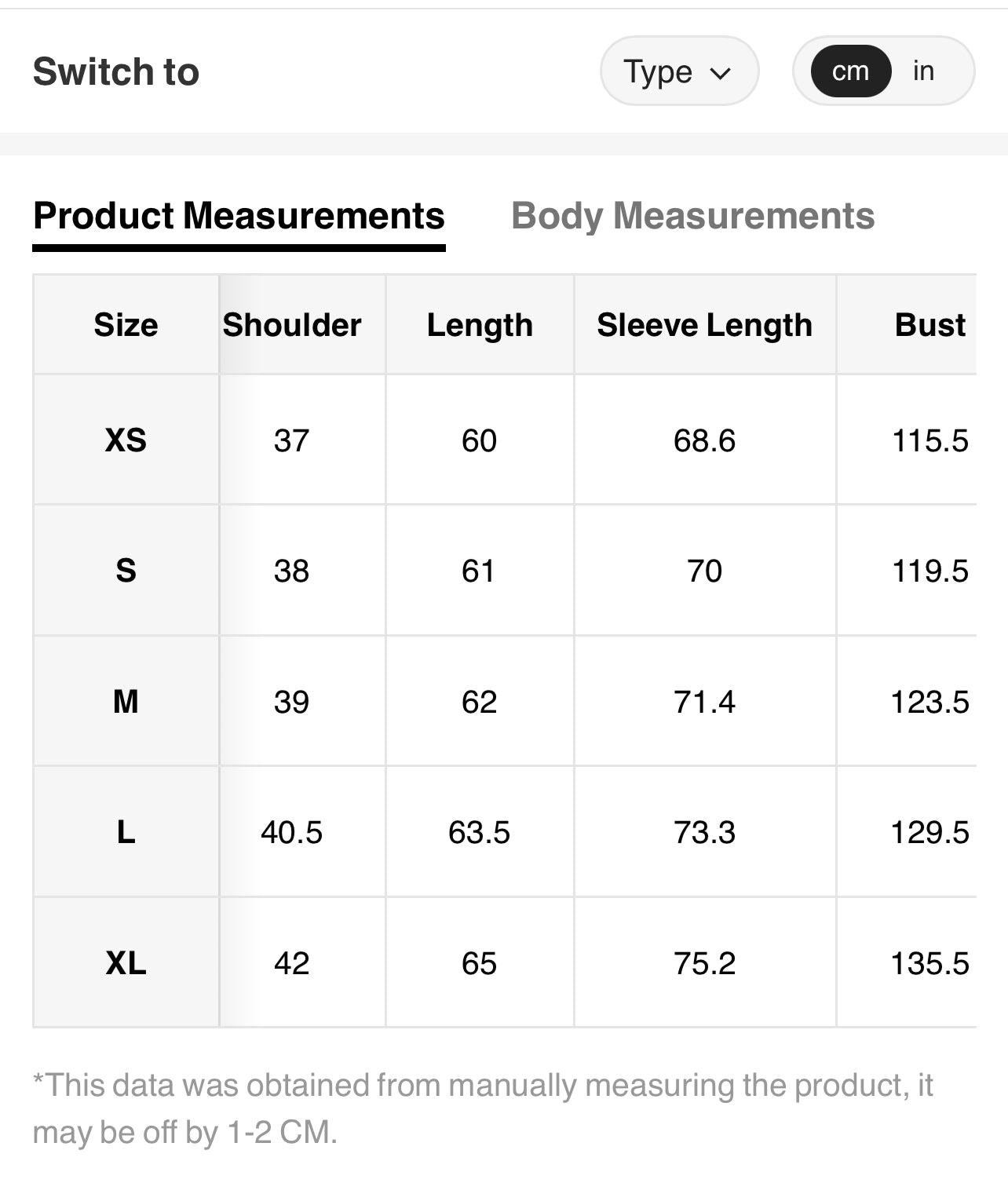
Task: Click the Length column header
Action: (x=480, y=325)
